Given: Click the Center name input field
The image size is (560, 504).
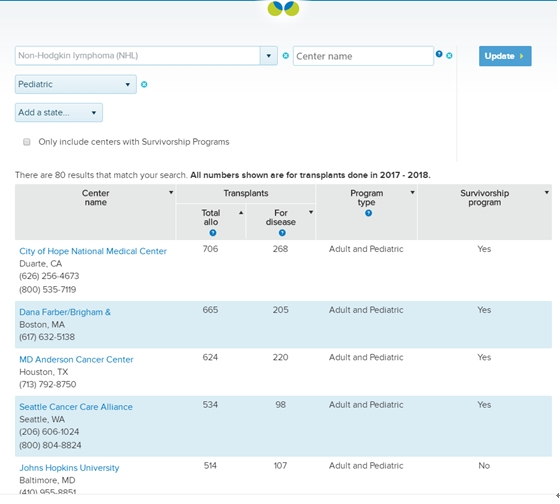Looking at the screenshot, I should 363,56.
